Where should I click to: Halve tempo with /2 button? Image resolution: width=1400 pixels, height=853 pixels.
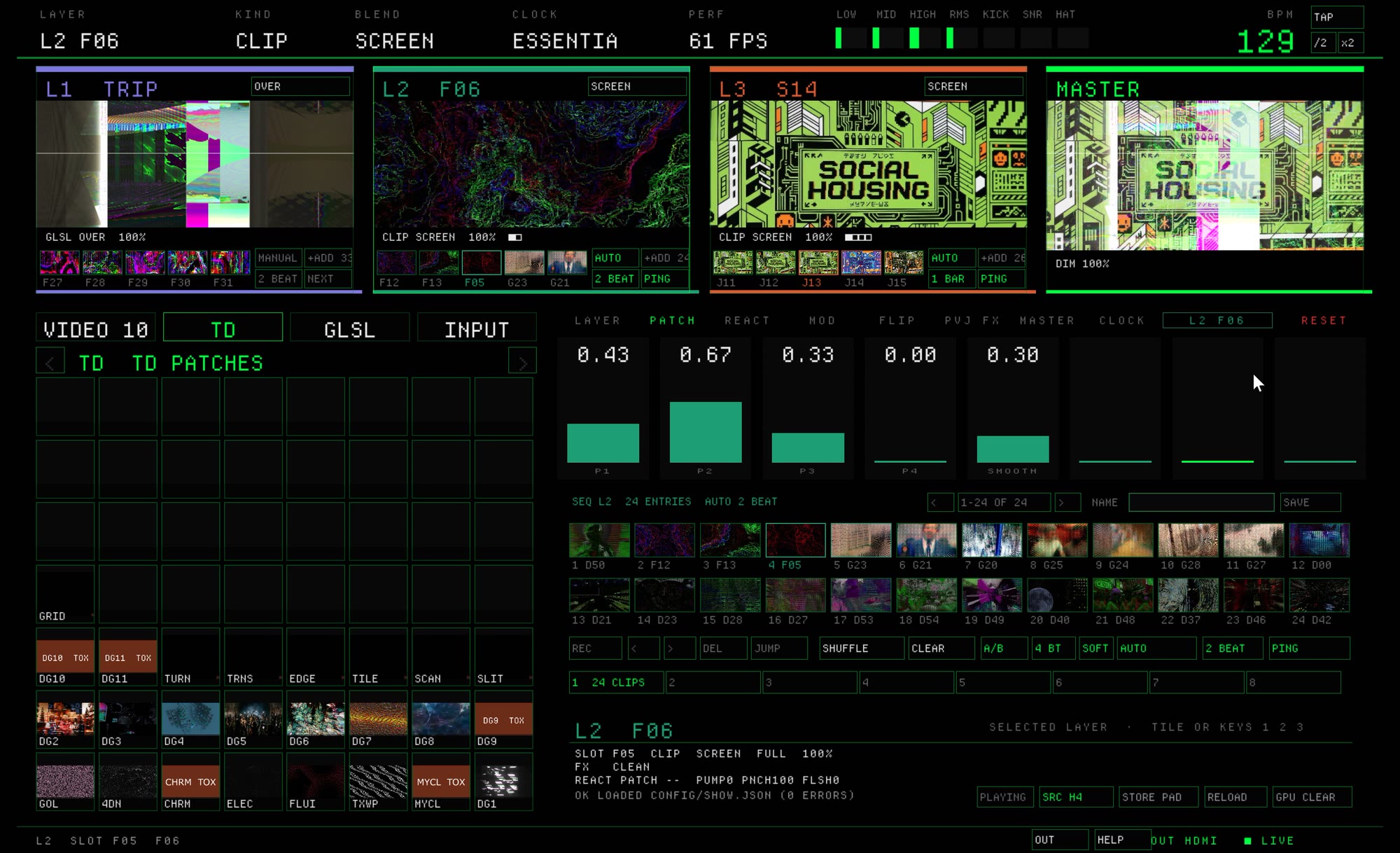1322,43
